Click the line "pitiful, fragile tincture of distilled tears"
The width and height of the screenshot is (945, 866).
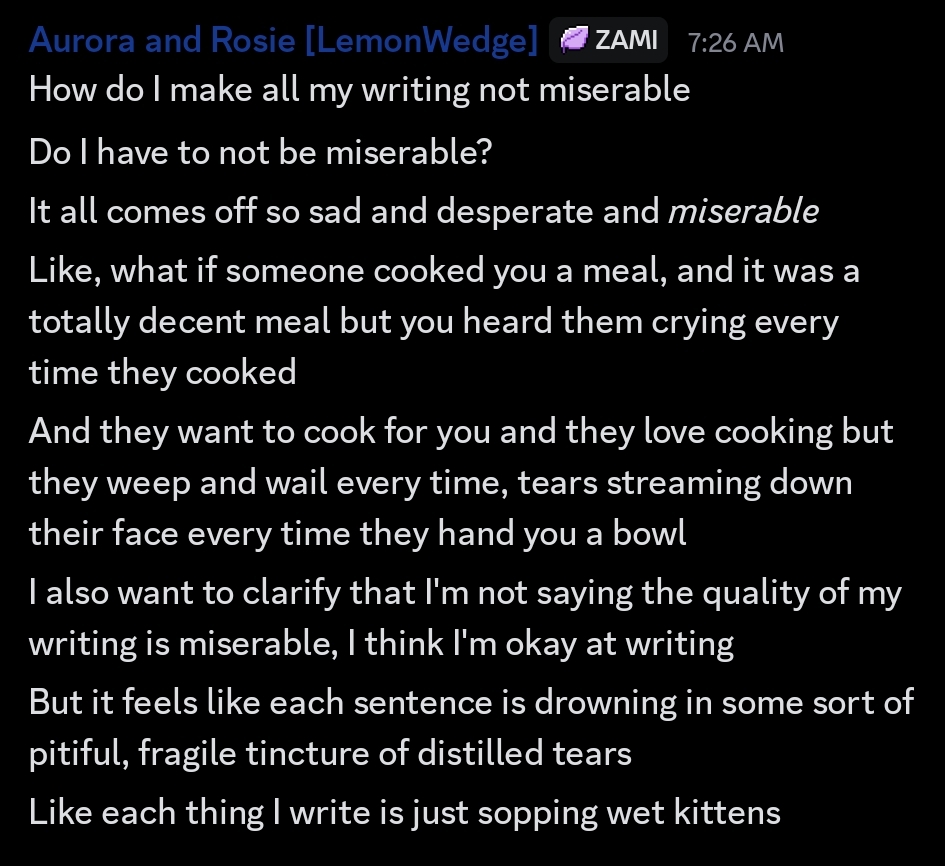[330, 752]
